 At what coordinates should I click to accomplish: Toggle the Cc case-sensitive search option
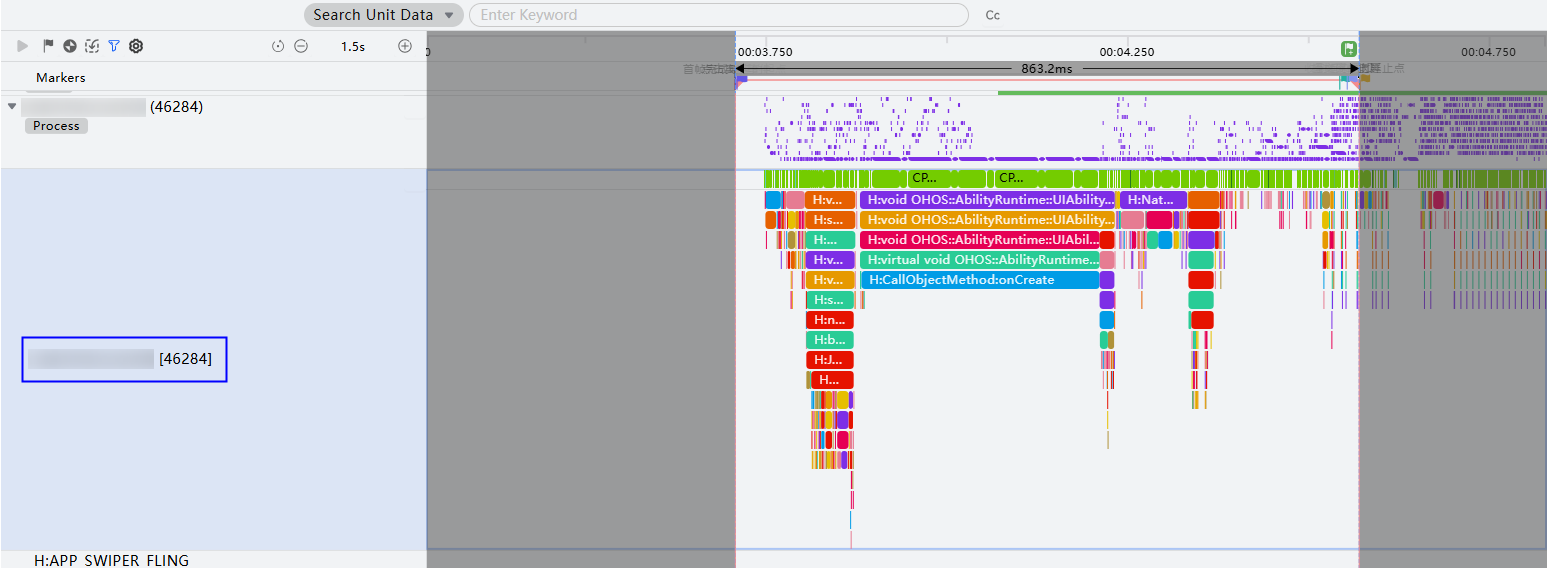click(x=993, y=15)
